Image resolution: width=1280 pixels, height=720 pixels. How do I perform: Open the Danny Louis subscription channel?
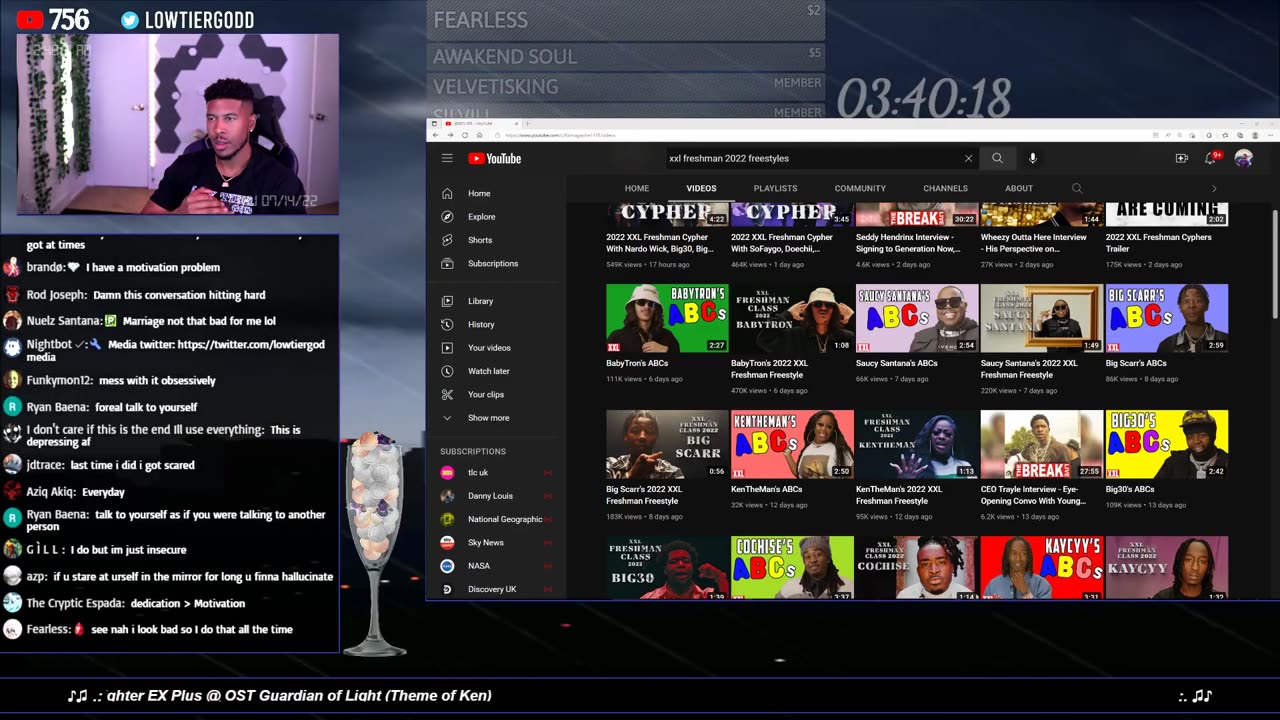(x=496, y=496)
